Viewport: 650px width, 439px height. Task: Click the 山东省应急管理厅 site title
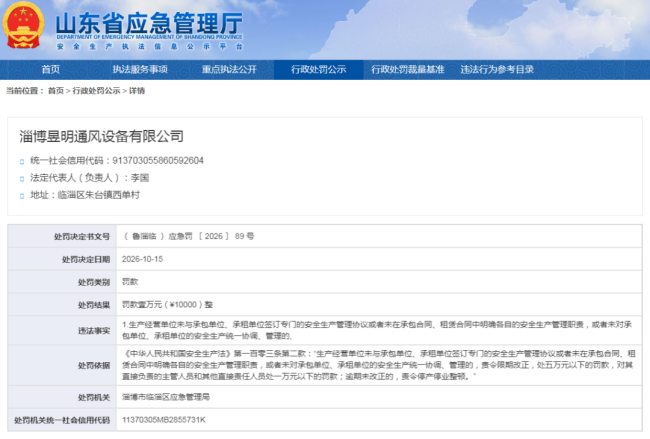[149, 22]
